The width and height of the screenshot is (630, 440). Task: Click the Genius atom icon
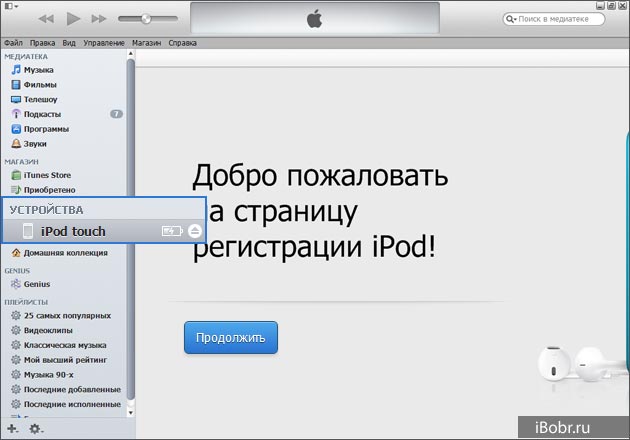[16, 284]
